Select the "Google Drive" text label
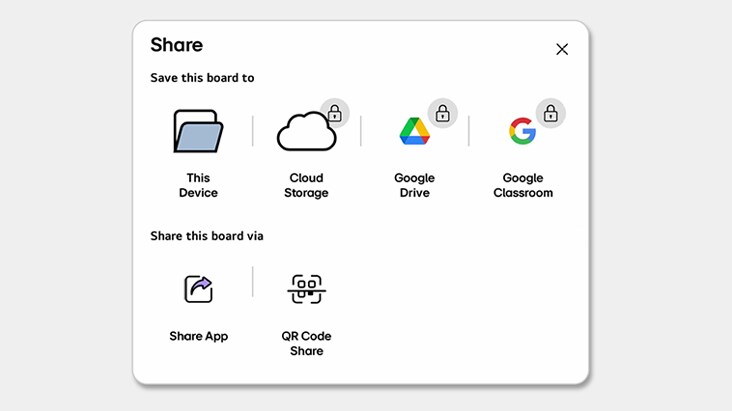The height and width of the screenshot is (411, 732). [x=414, y=185]
